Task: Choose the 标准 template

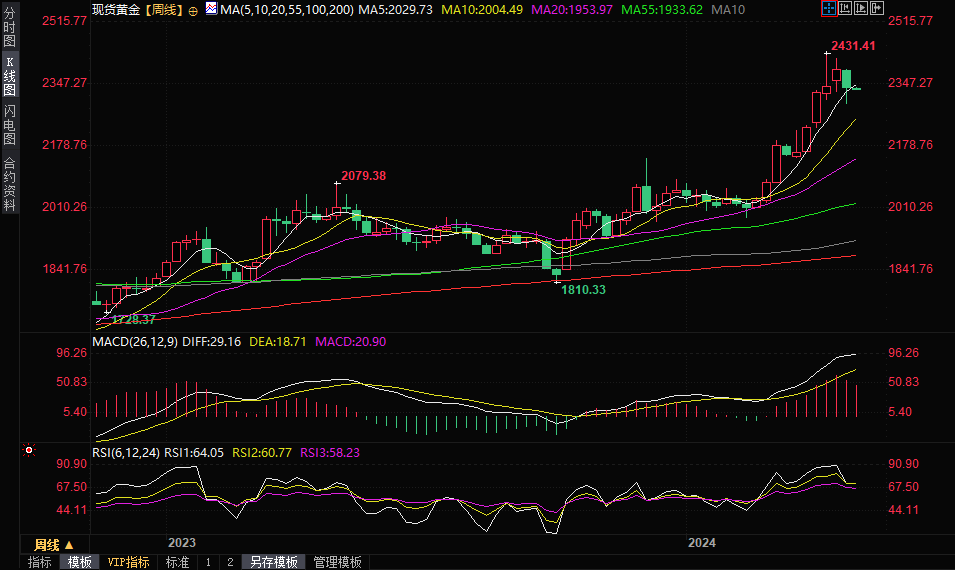Action: pyautogui.click(x=177, y=562)
